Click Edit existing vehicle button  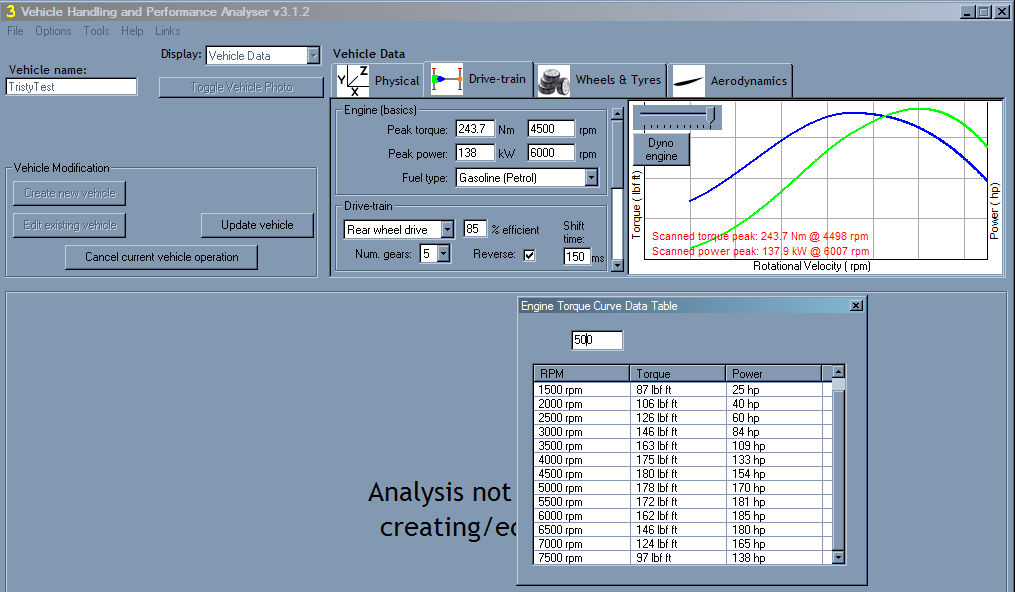69,225
